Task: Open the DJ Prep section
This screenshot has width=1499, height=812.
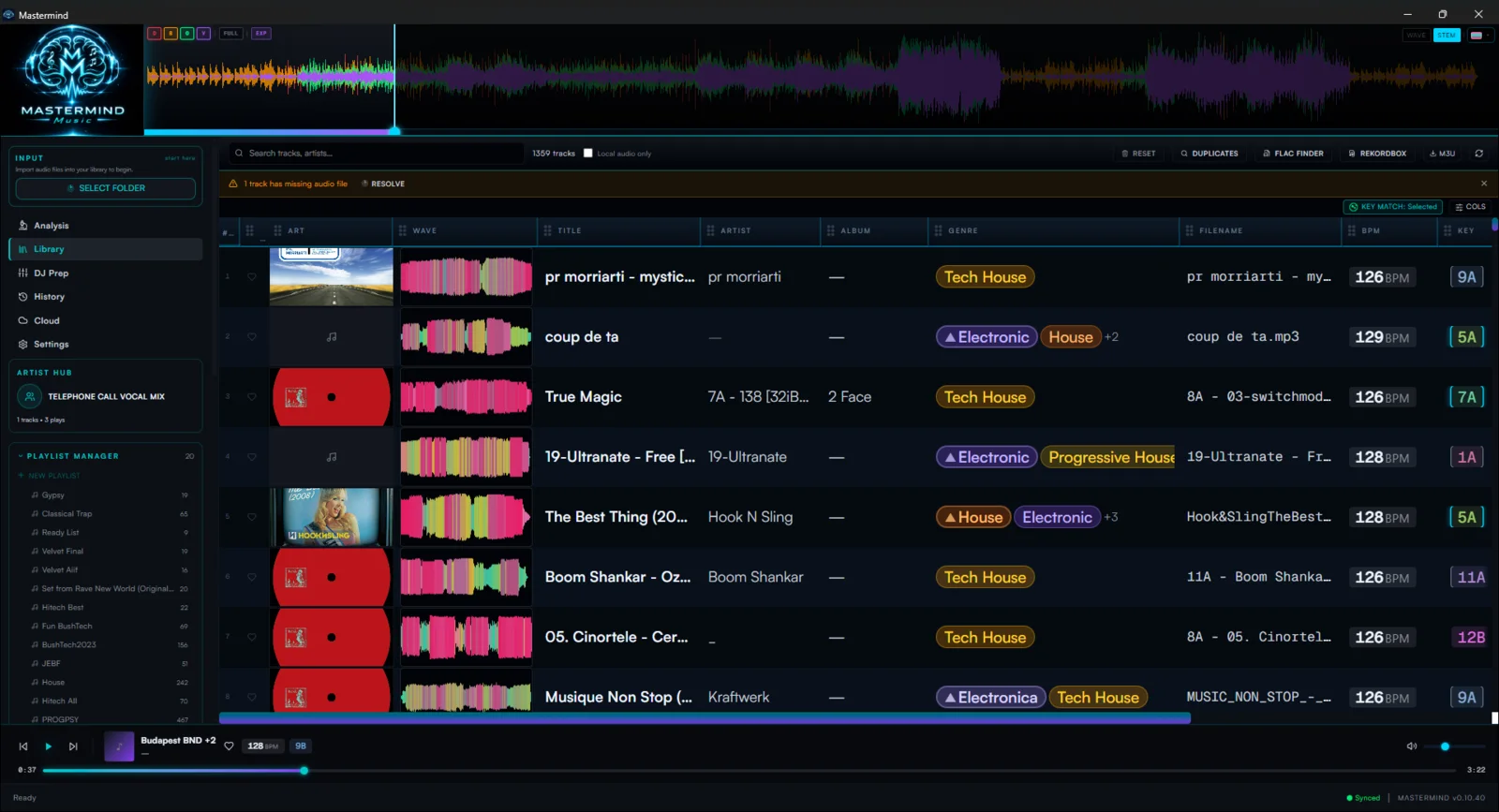Action: pyautogui.click(x=105, y=273)
